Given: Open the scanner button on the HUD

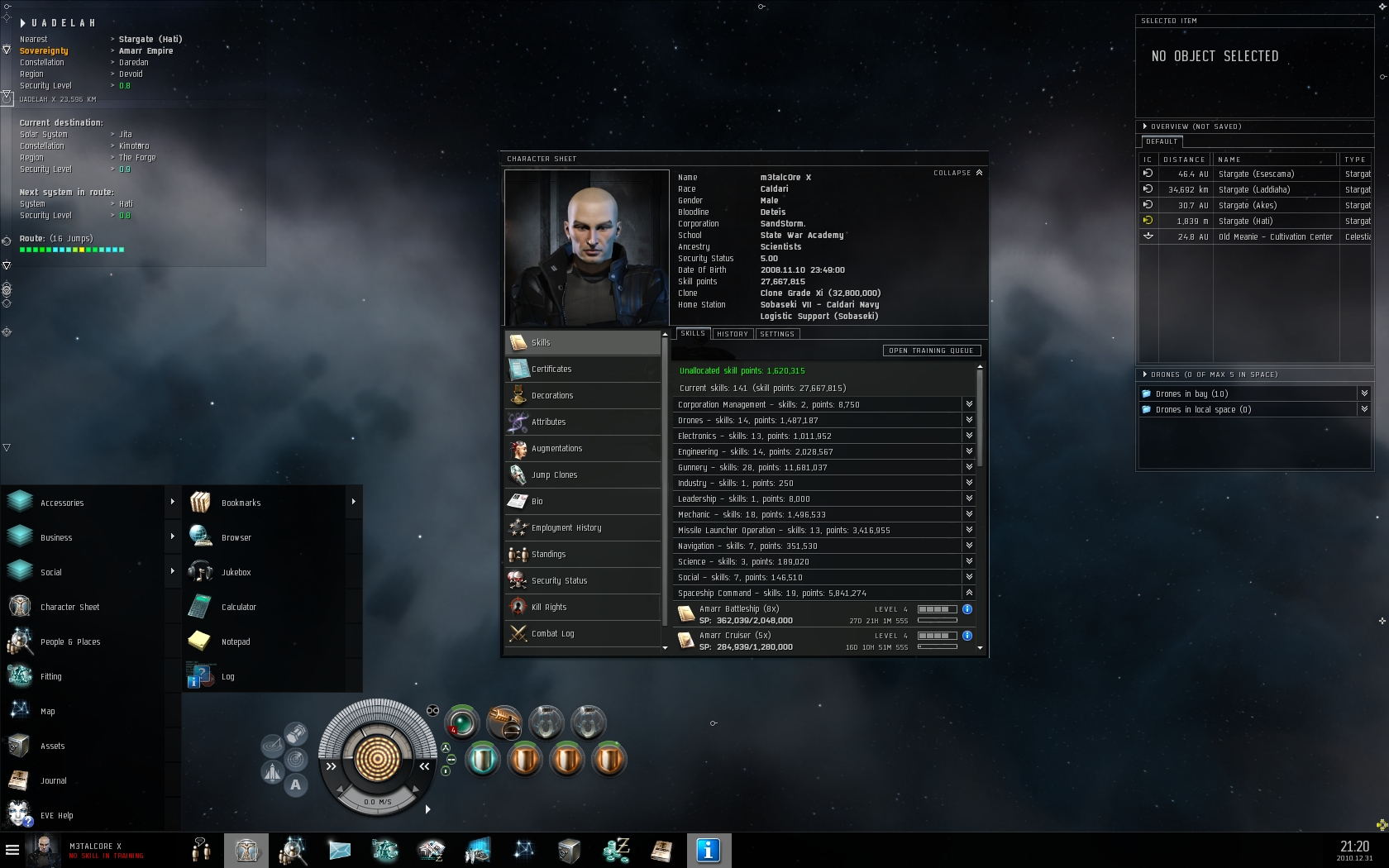Looking at the screenshot, I should (x=295, y=759).
